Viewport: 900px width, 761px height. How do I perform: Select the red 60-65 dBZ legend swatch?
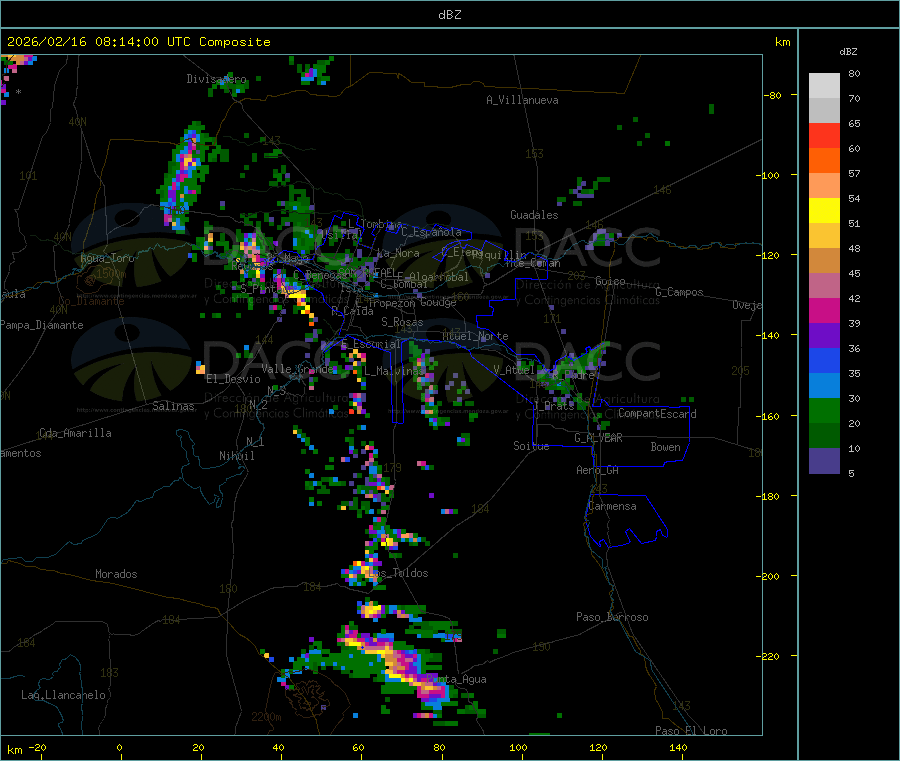click(824, 135)
